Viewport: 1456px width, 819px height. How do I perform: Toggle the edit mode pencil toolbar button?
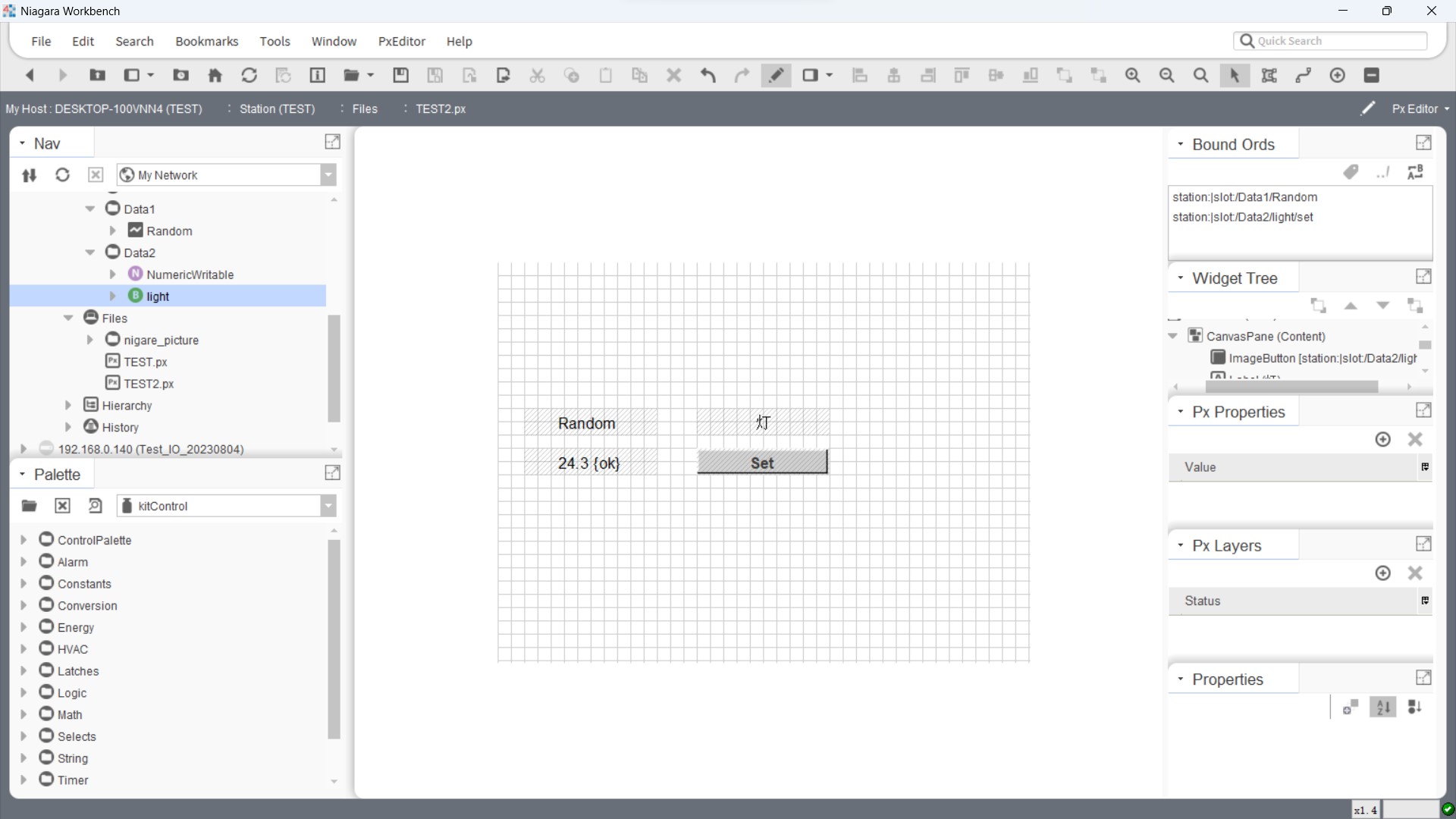point(776,75)
